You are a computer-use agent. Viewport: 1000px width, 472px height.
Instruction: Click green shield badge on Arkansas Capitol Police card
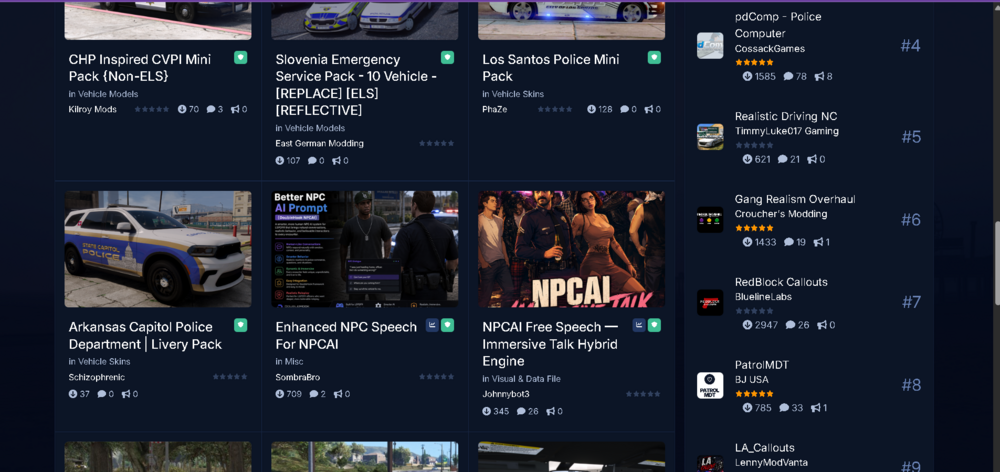pos(240,325)
